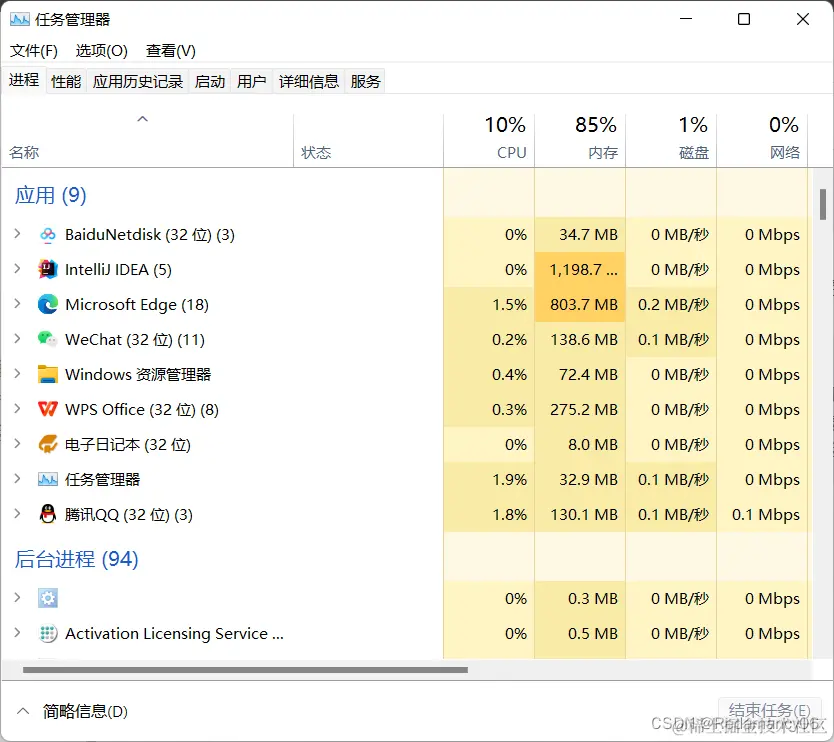Expand the BaiduNetdisk process group

pos(17,234)
